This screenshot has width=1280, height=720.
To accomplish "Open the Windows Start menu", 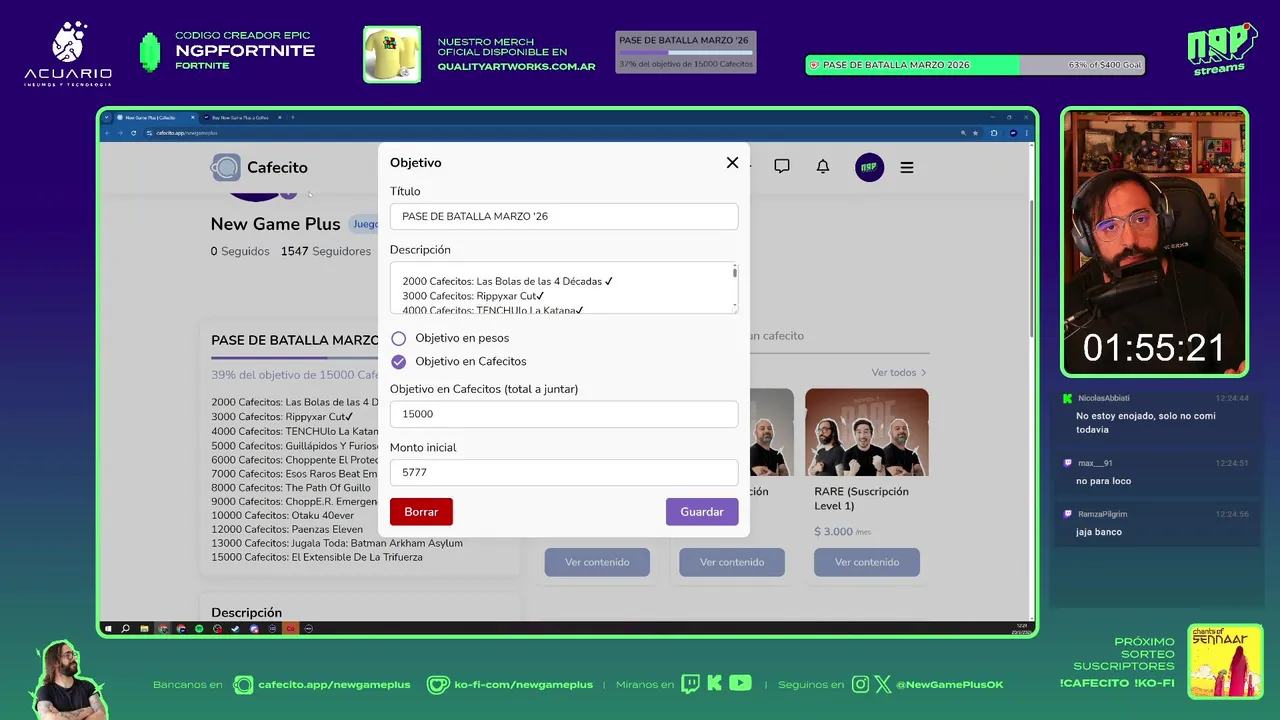I will coord(108,629).
